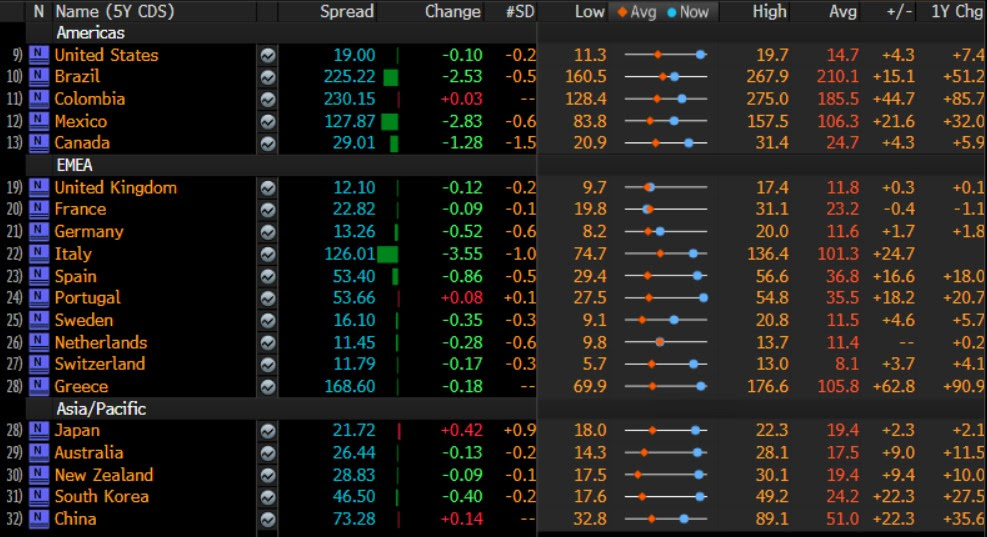Viewport: 987px width, 537px height.
Task: Collapse the Asia/Pacific region group
Action: (101, 409)
